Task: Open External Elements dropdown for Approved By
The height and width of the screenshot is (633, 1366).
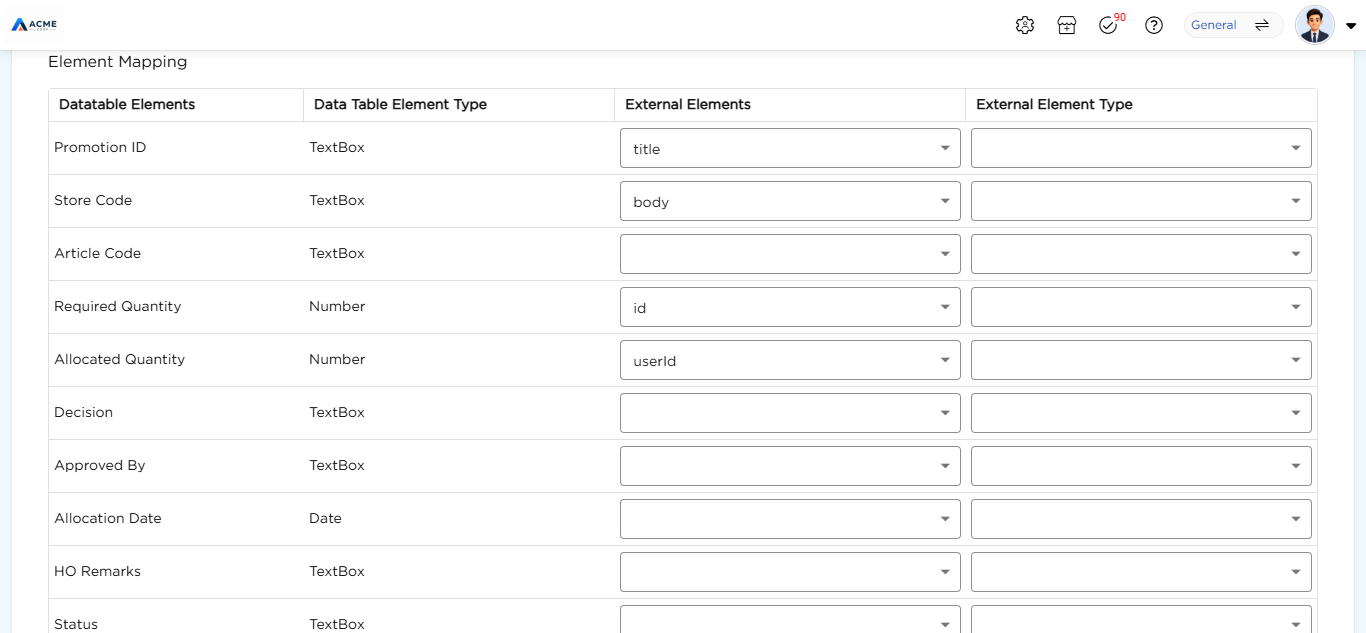Action: point(790,466)
